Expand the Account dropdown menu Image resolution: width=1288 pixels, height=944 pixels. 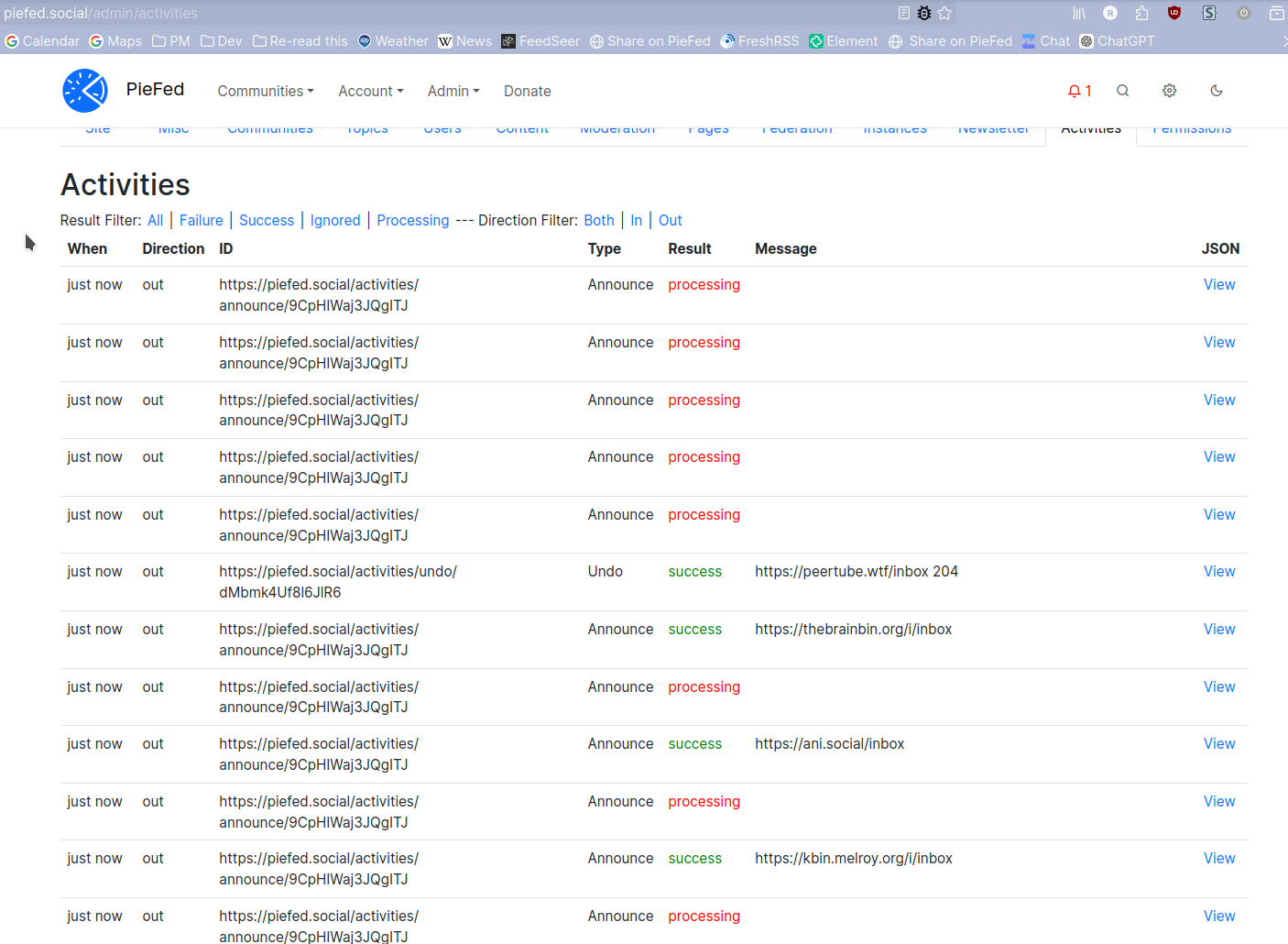371,92
